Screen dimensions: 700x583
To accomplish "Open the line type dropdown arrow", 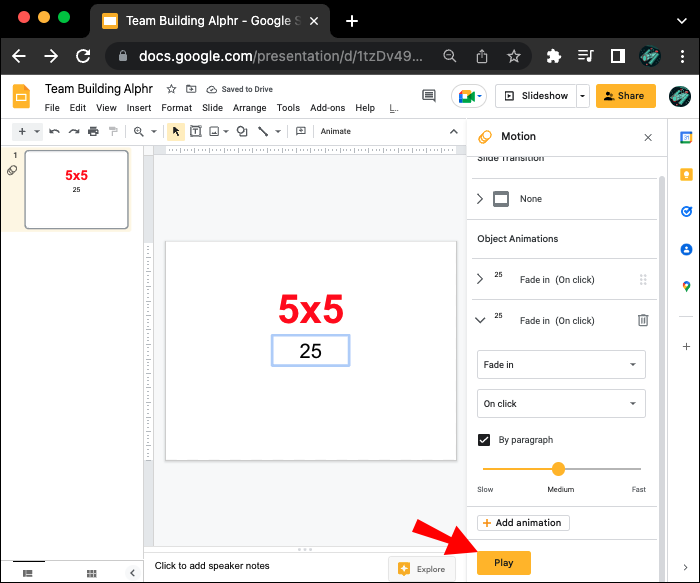I will pos(278,131).
